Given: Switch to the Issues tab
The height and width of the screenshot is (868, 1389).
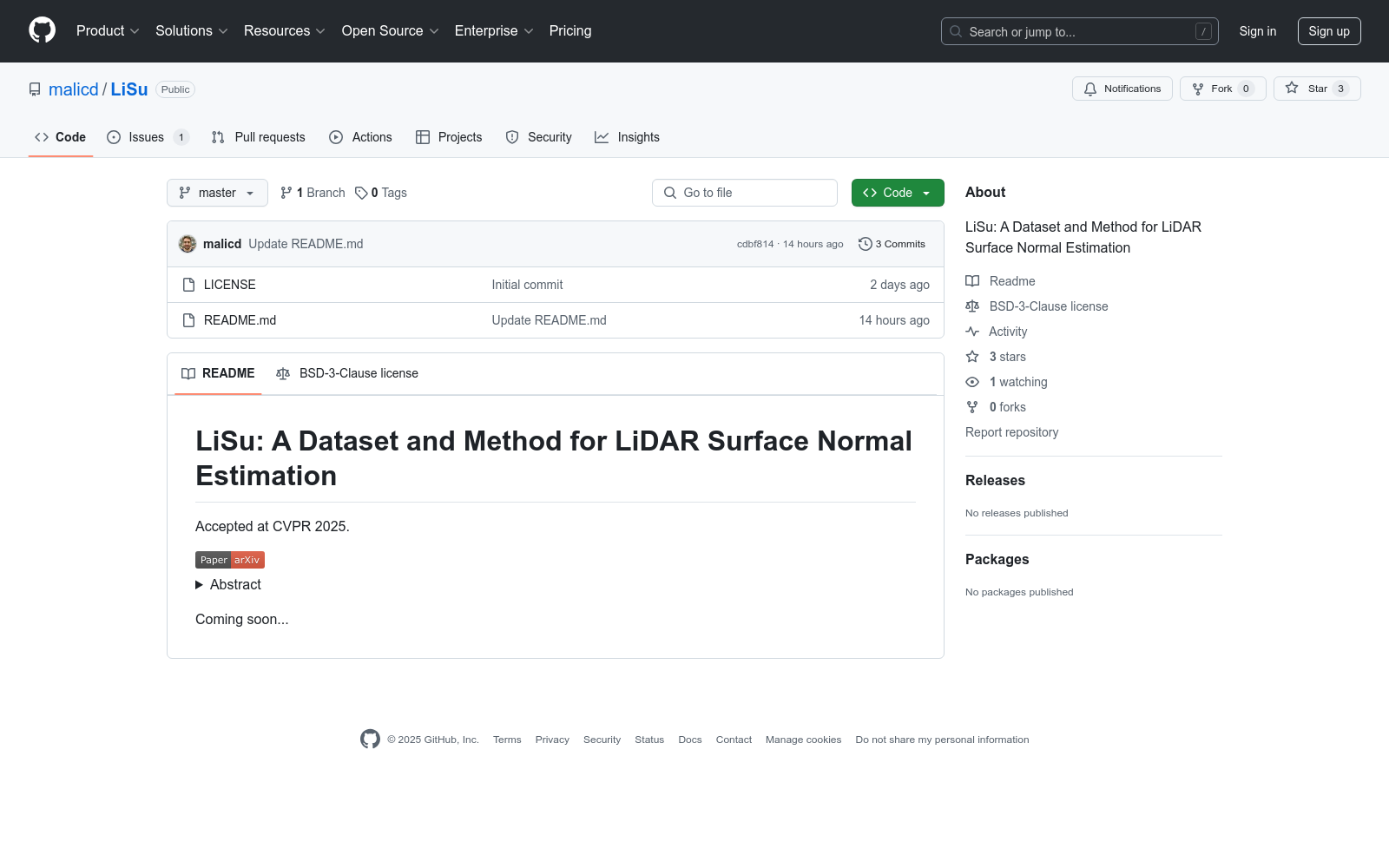Looking at the screenshot, I should tap(148, 137).
